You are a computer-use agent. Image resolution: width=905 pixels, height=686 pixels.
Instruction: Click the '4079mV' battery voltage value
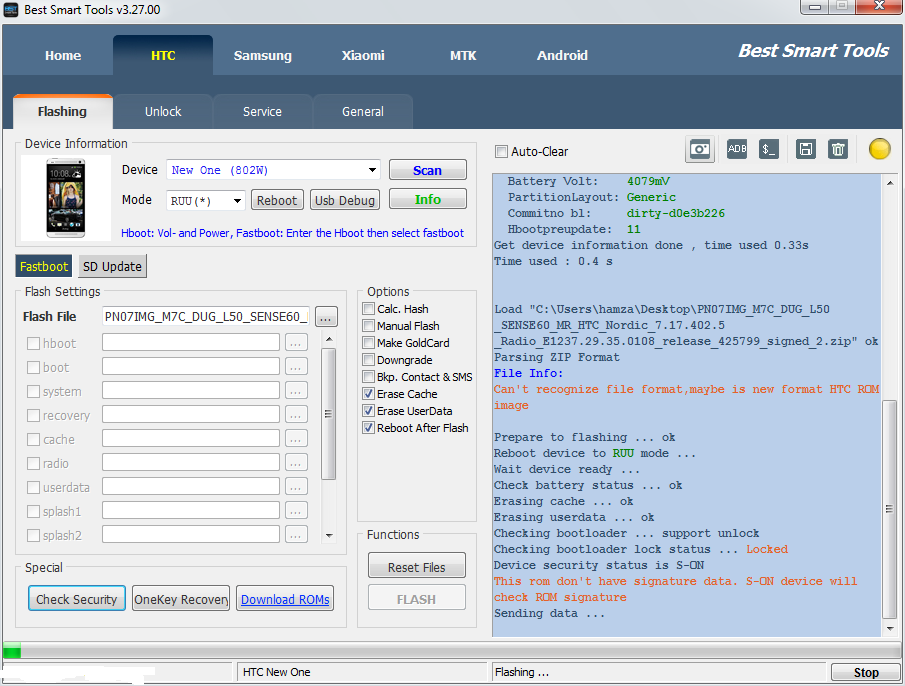pyautogui.click(x=648, y=181)
